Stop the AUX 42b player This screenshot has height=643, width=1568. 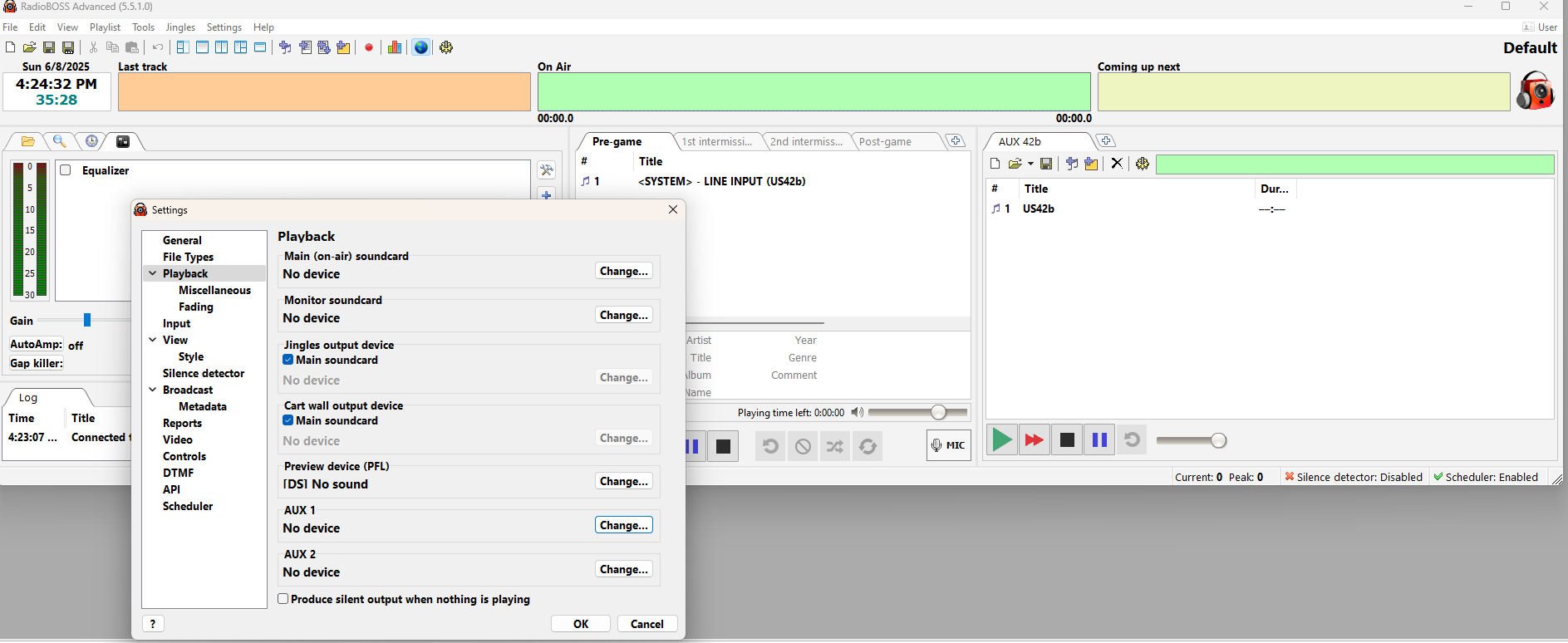pyautogui.click(x=1067, y=439)
